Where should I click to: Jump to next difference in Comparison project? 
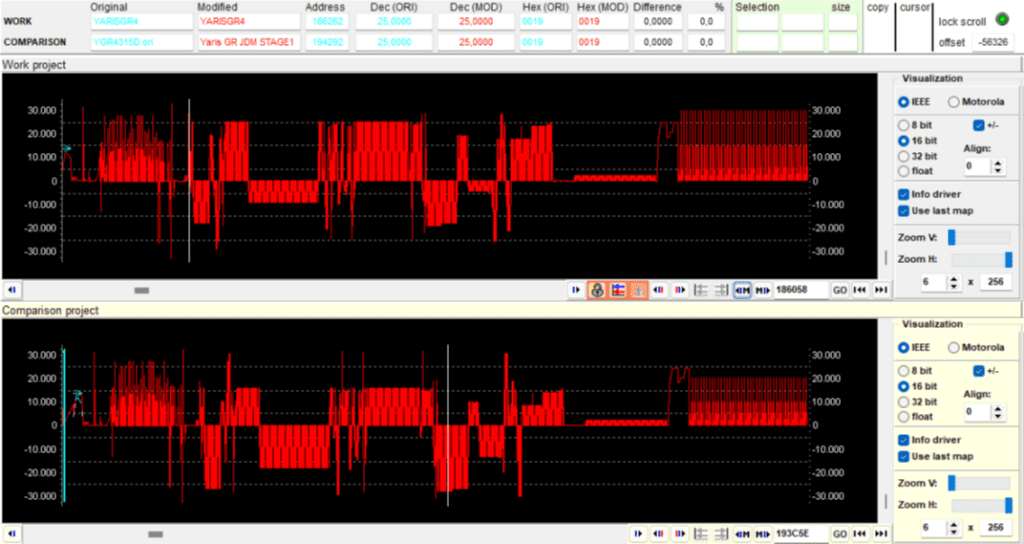click(680, 534)
